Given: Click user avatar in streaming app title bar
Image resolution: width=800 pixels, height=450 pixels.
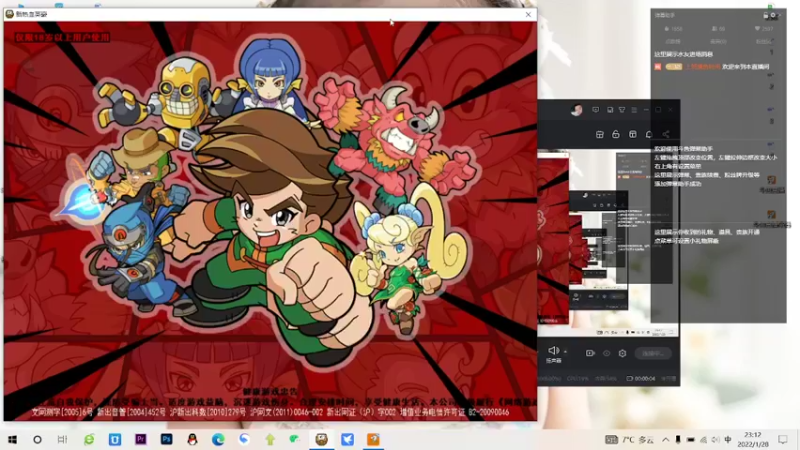Looking at the screenshot, I should (577, 110).
